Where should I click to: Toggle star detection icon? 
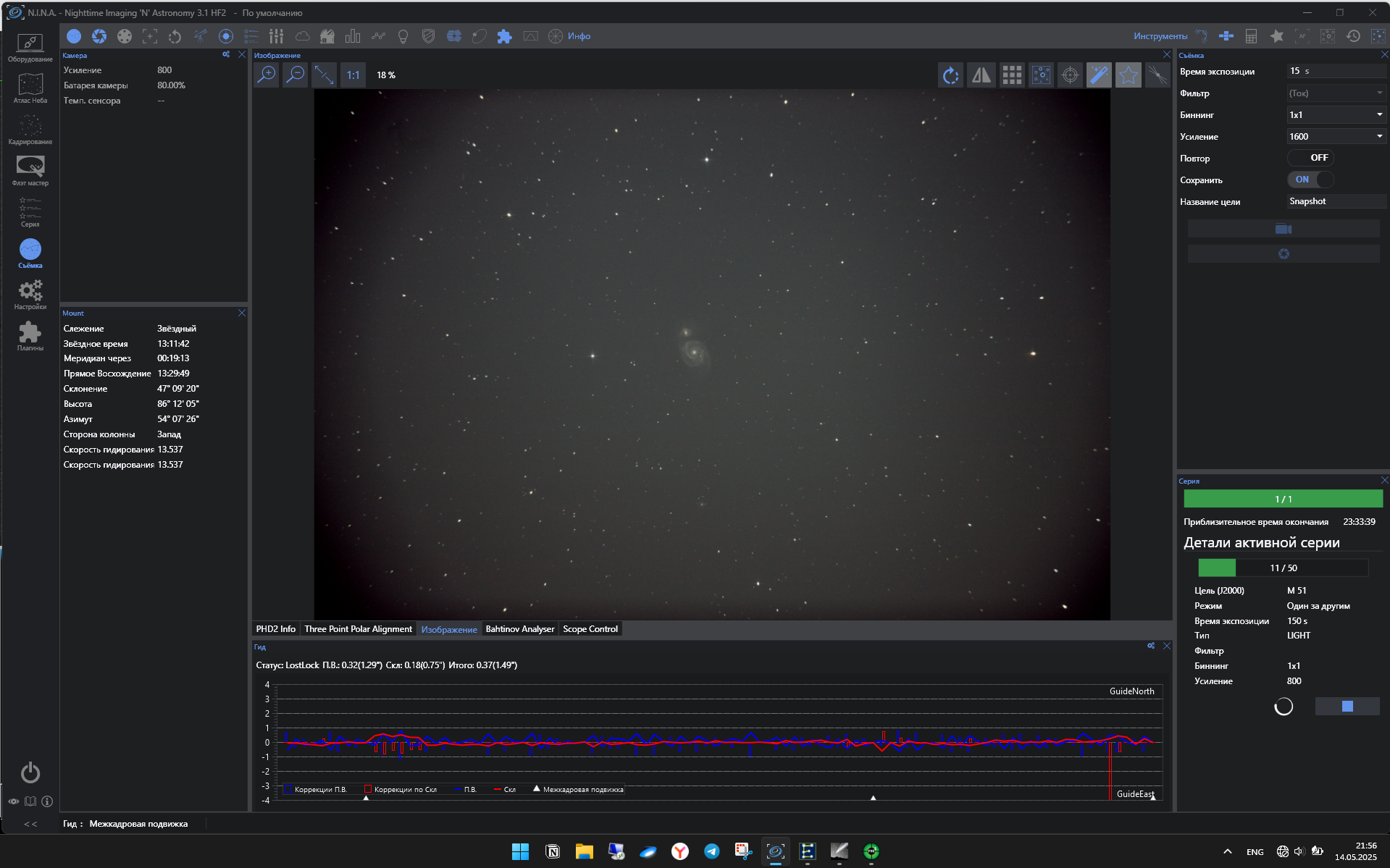click(1128, 75)
